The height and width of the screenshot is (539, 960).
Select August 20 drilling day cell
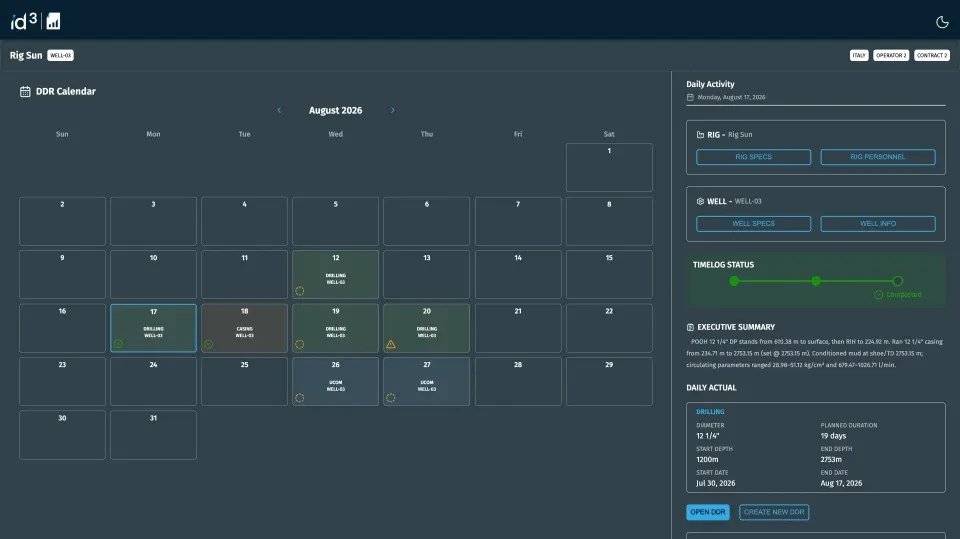(427, 328)
